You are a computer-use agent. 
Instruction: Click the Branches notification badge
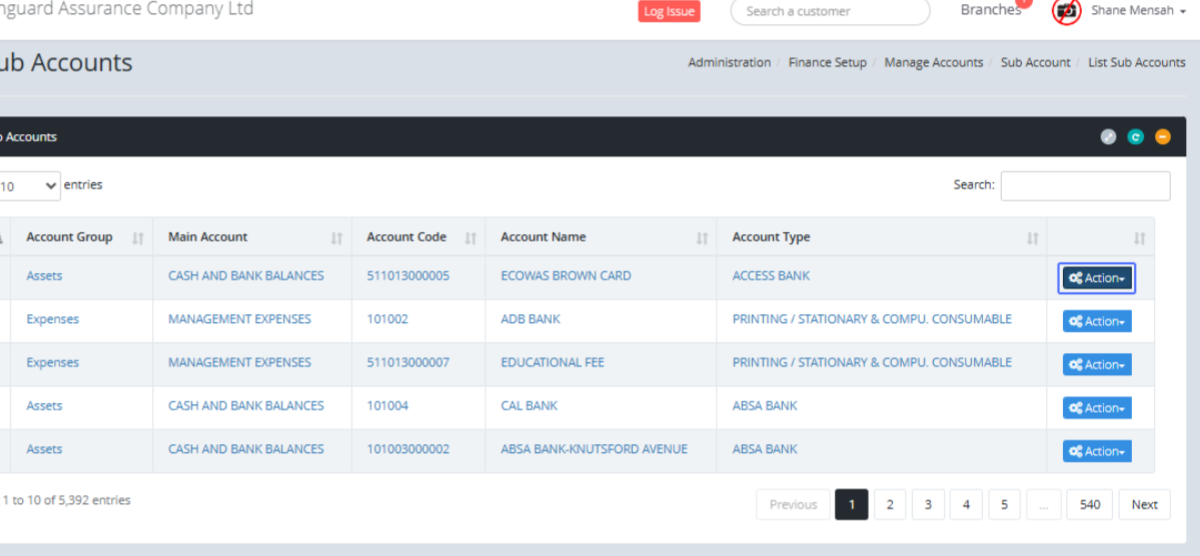(x=1023, y=3)
